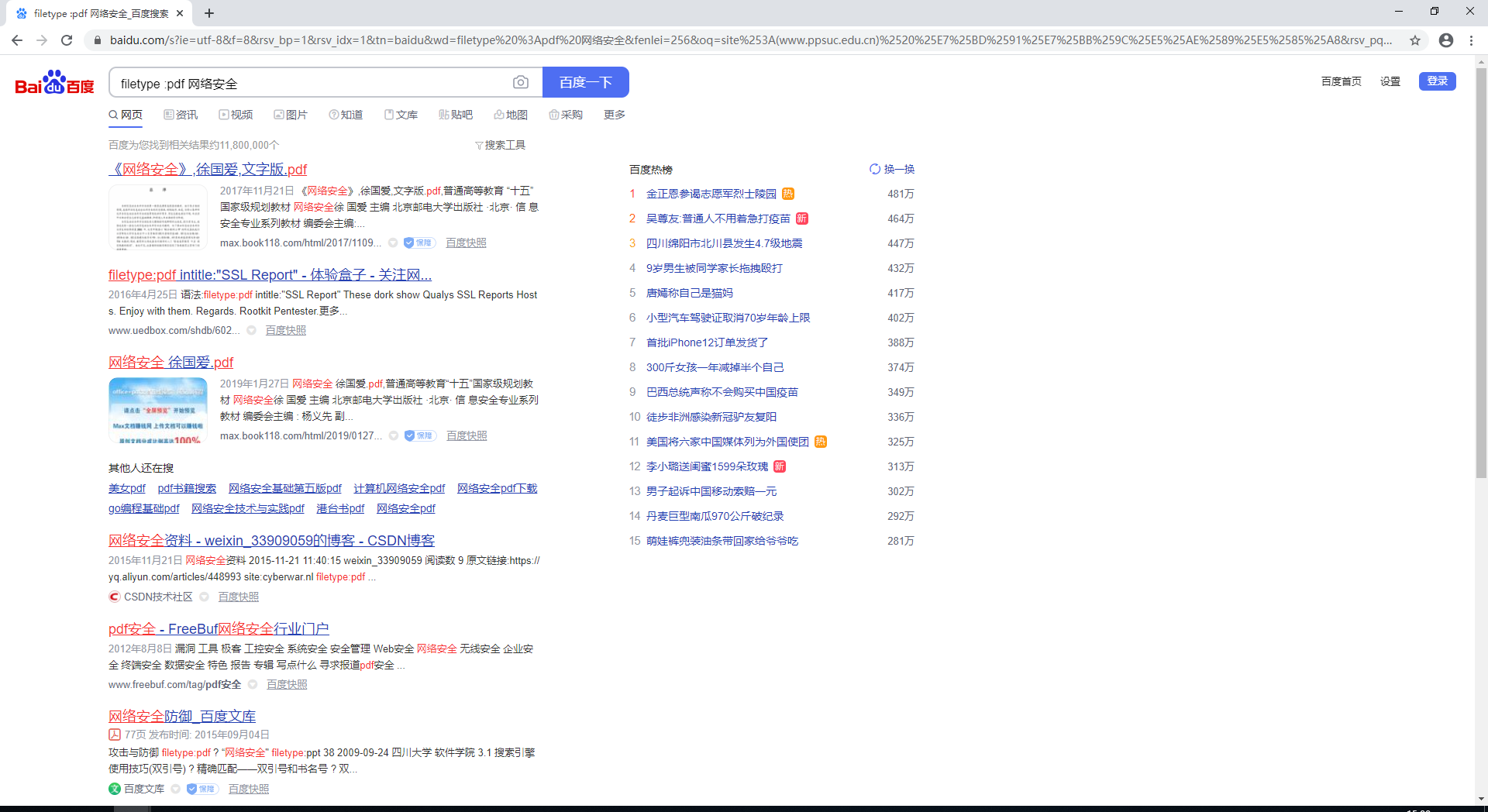Open 搜索工具 filter options
Image resolution: width=1488 pixels, height=812 pixels.
(x=500, y=145)
